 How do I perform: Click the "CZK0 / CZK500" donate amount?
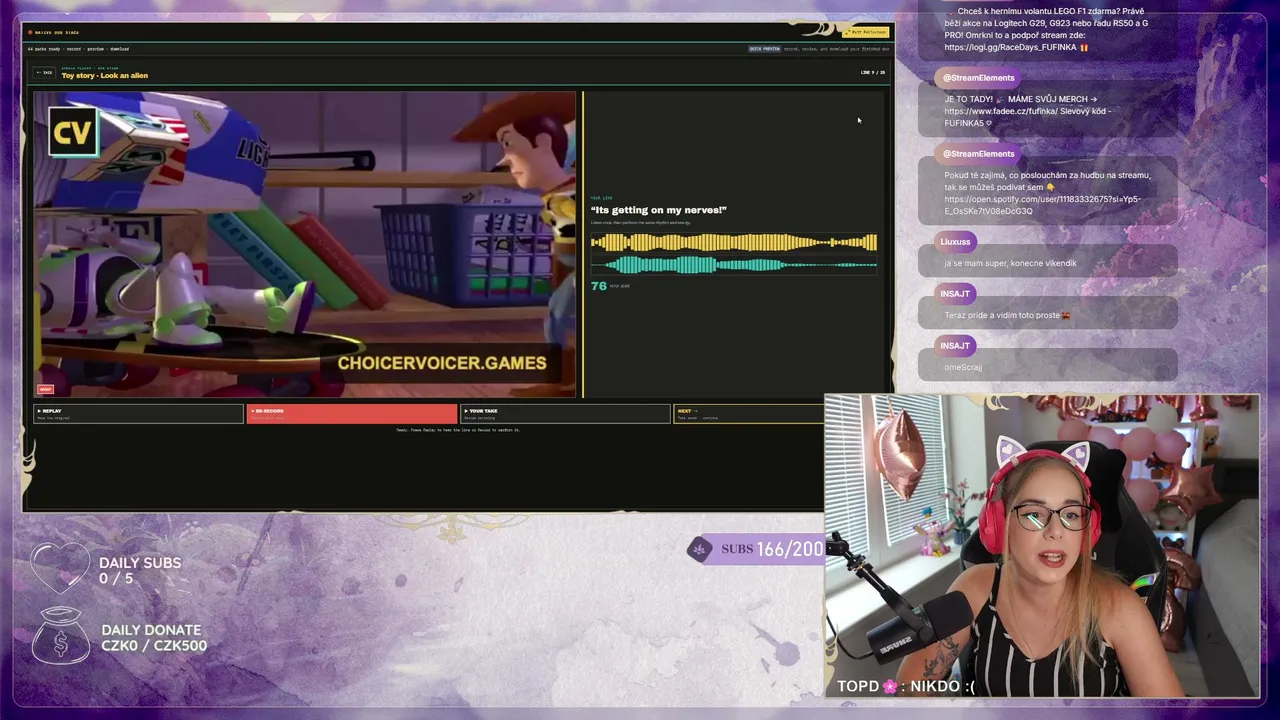[x=154, y=645]
